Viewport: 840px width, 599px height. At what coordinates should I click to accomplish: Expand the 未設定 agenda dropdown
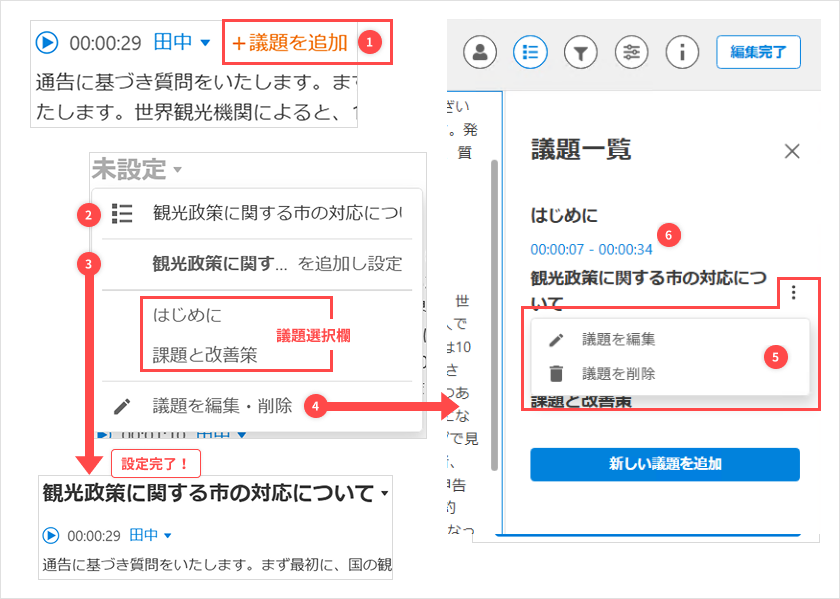[137, 169]
